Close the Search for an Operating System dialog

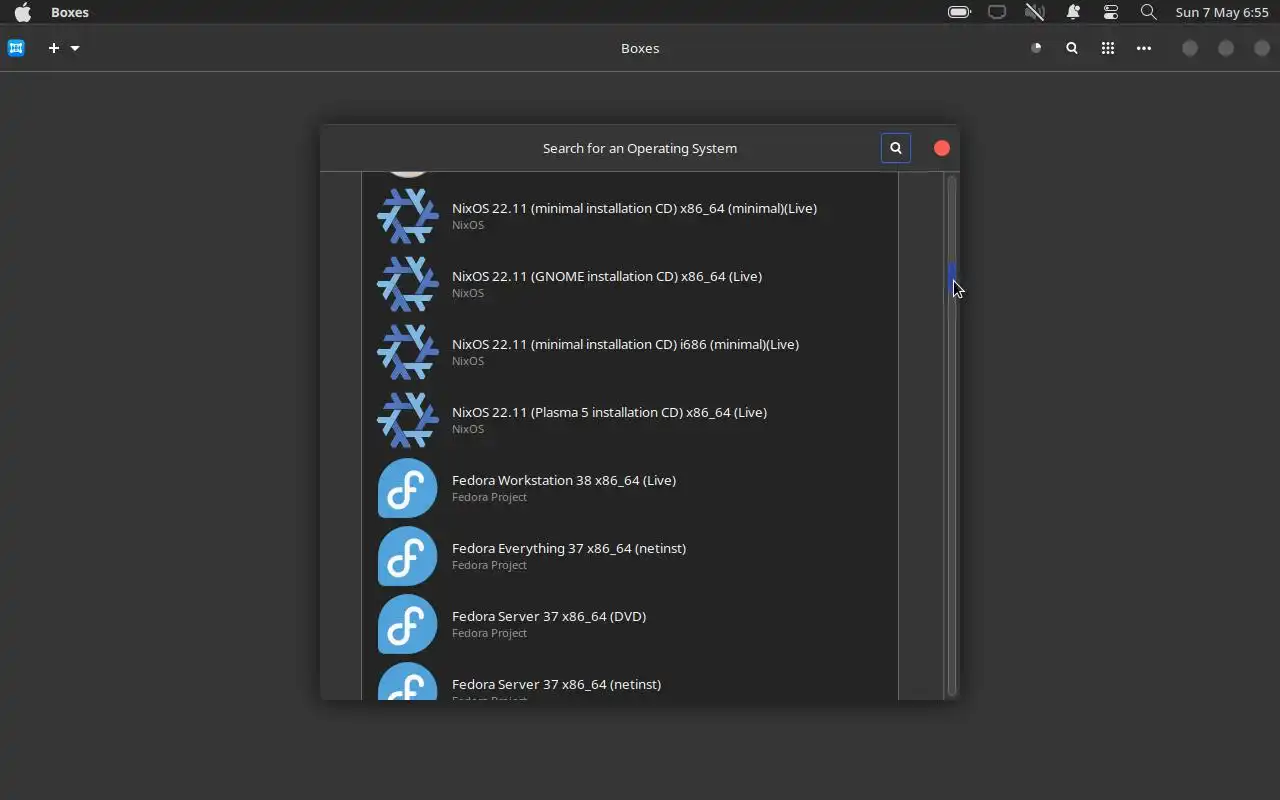click(942, 148)
